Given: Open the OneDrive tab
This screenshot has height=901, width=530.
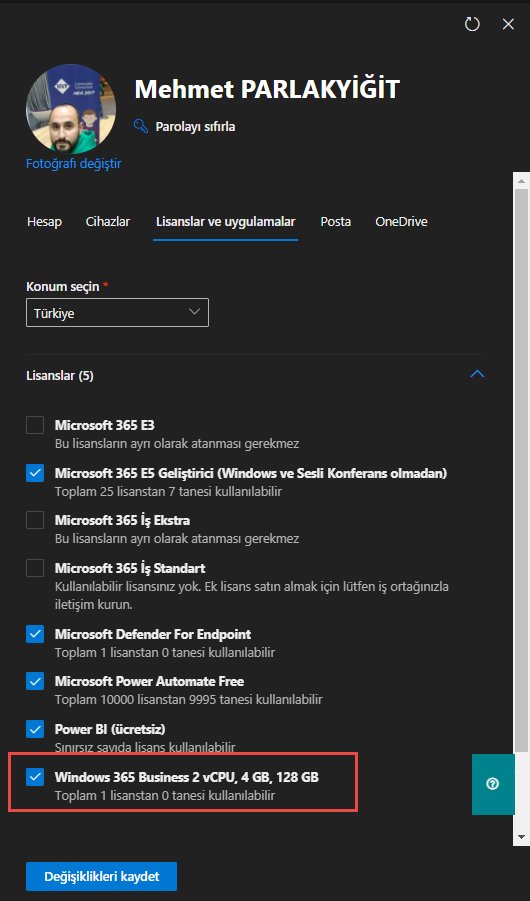Looking at the screenshot, I should click(x=401, y=222).
